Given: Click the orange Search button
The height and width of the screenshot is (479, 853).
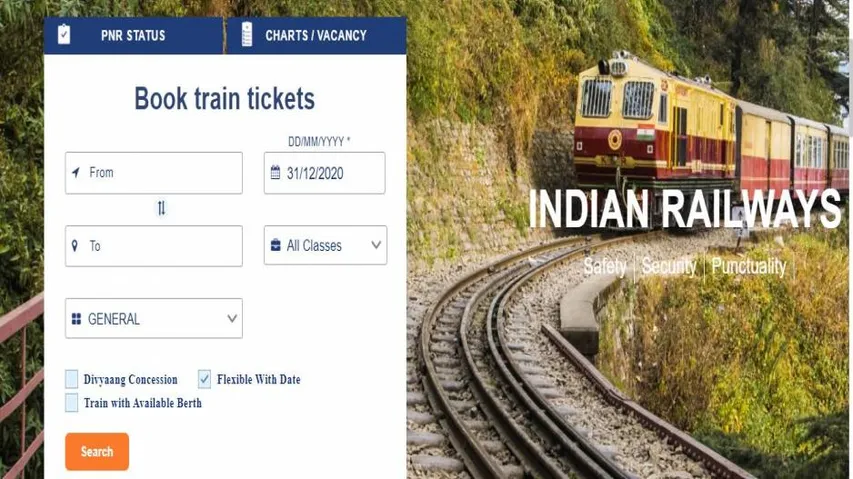Looking at the screenshot, I should (x=97, y=451).
